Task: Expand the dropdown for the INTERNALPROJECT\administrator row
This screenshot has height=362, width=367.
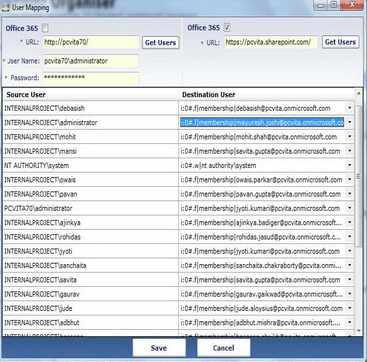Action: tap(349, 123)
